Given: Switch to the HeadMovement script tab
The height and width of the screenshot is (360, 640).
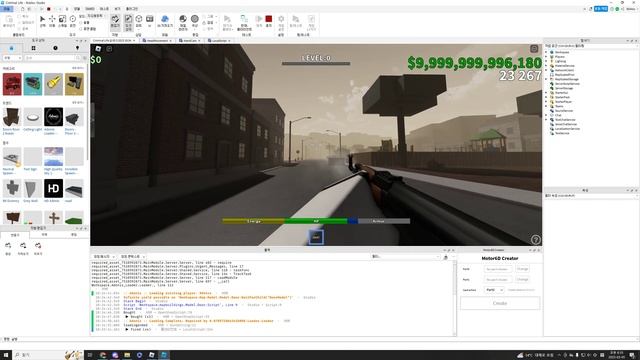Looking at the screenshot, I should click(157, 40).
